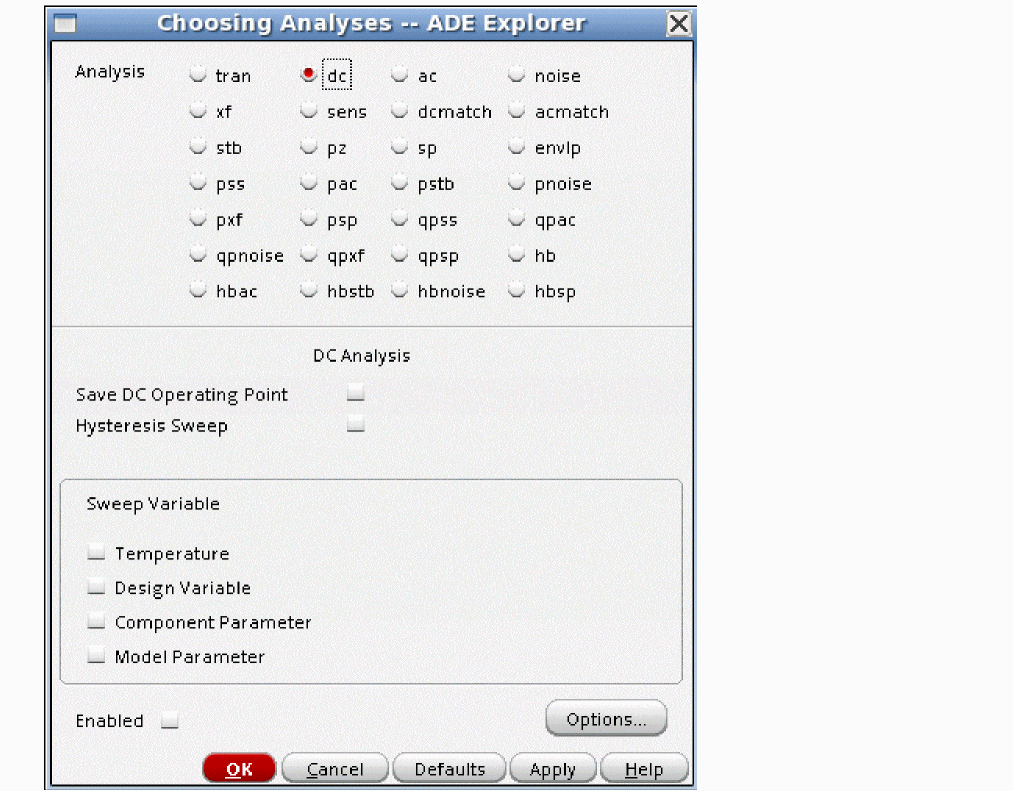Confirm with the OK button
Viewport: 1013px width, 791px height.
coord(239,768)
